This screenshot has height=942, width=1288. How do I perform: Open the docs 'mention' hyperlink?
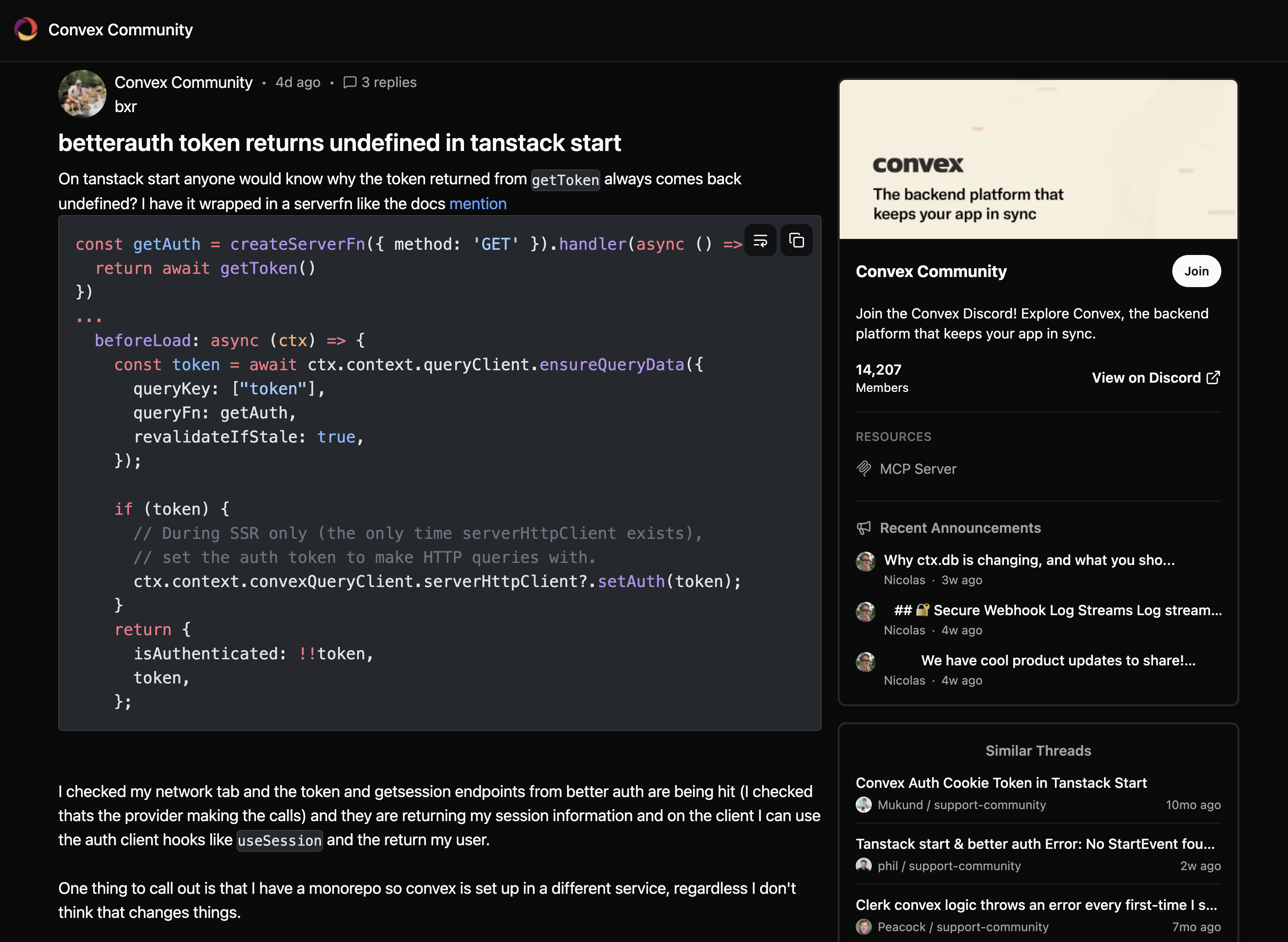coord(477,204)
